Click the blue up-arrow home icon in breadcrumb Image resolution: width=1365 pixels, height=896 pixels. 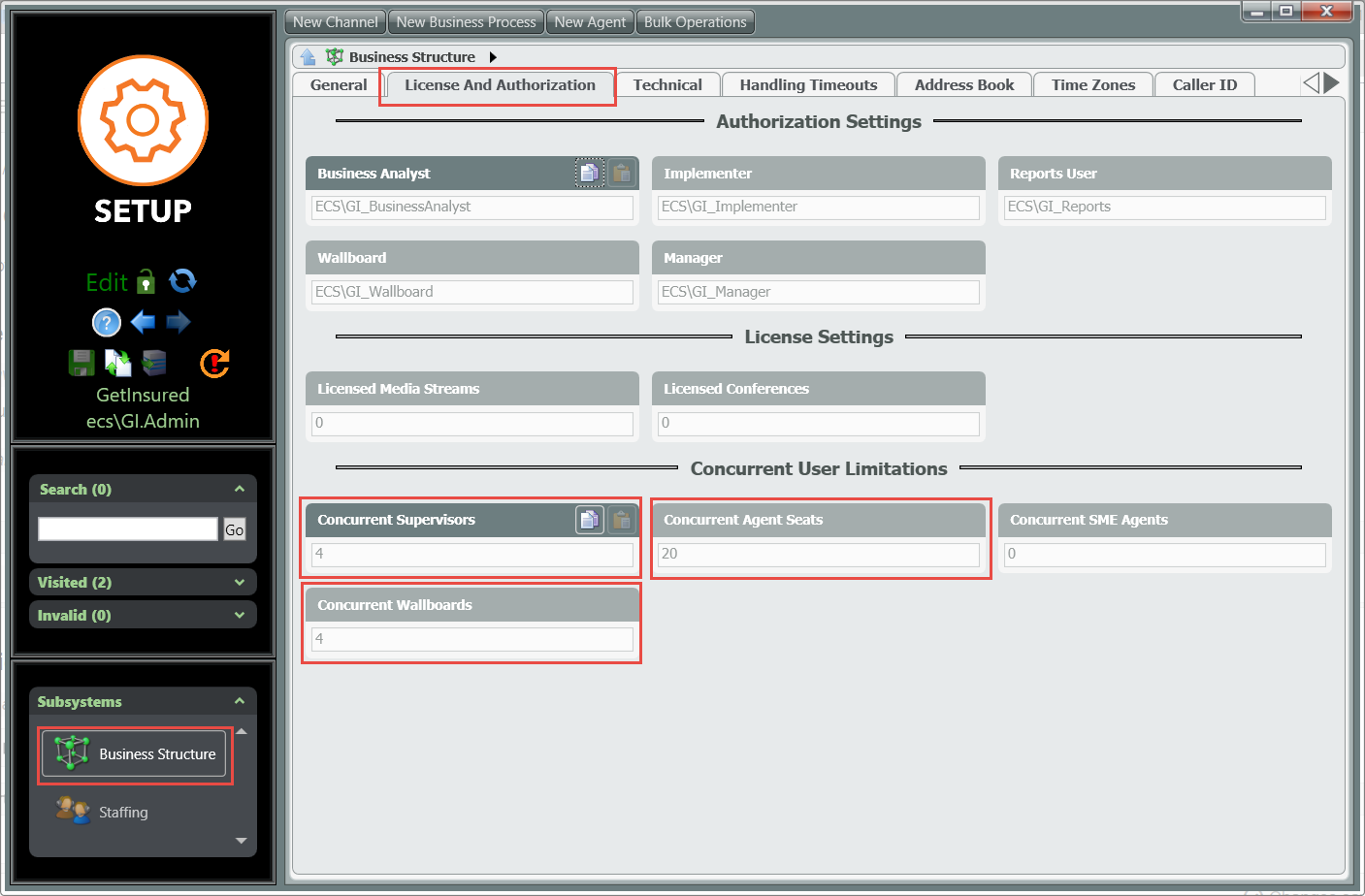[308, 57]
